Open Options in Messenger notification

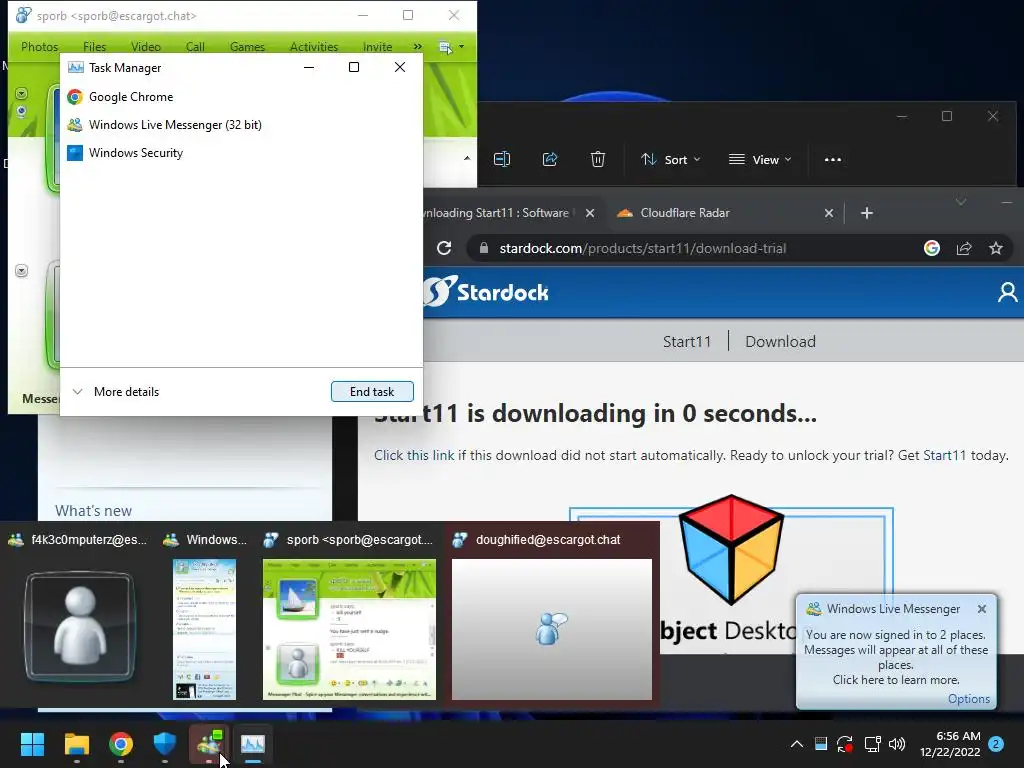[968, 699]
